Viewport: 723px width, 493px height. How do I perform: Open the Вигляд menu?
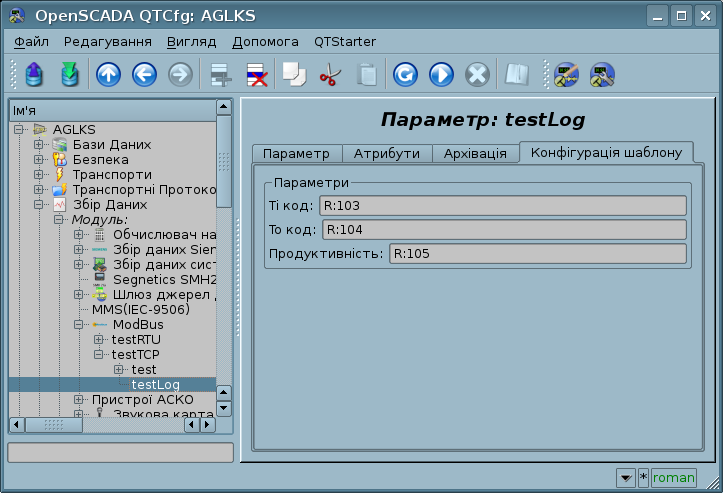pos(192,42)
